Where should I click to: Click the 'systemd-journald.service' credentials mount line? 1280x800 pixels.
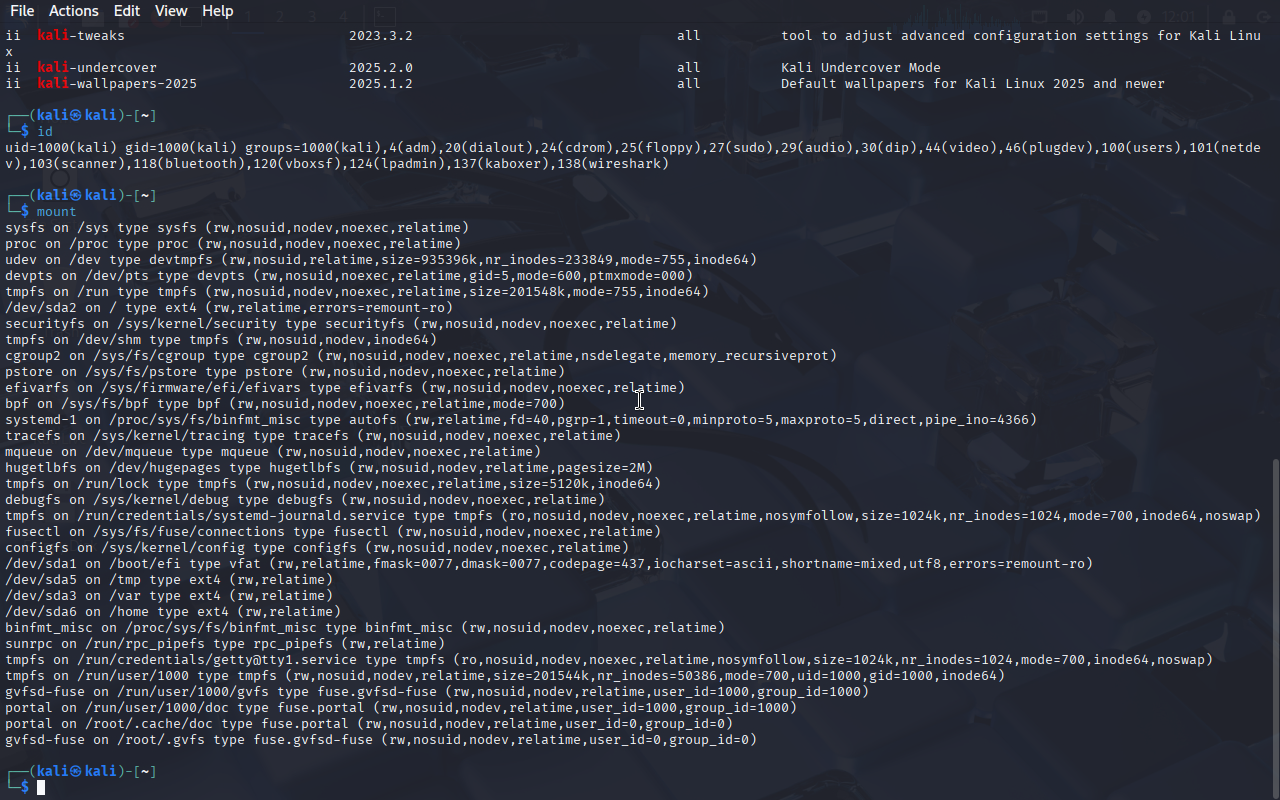(633, 516)
